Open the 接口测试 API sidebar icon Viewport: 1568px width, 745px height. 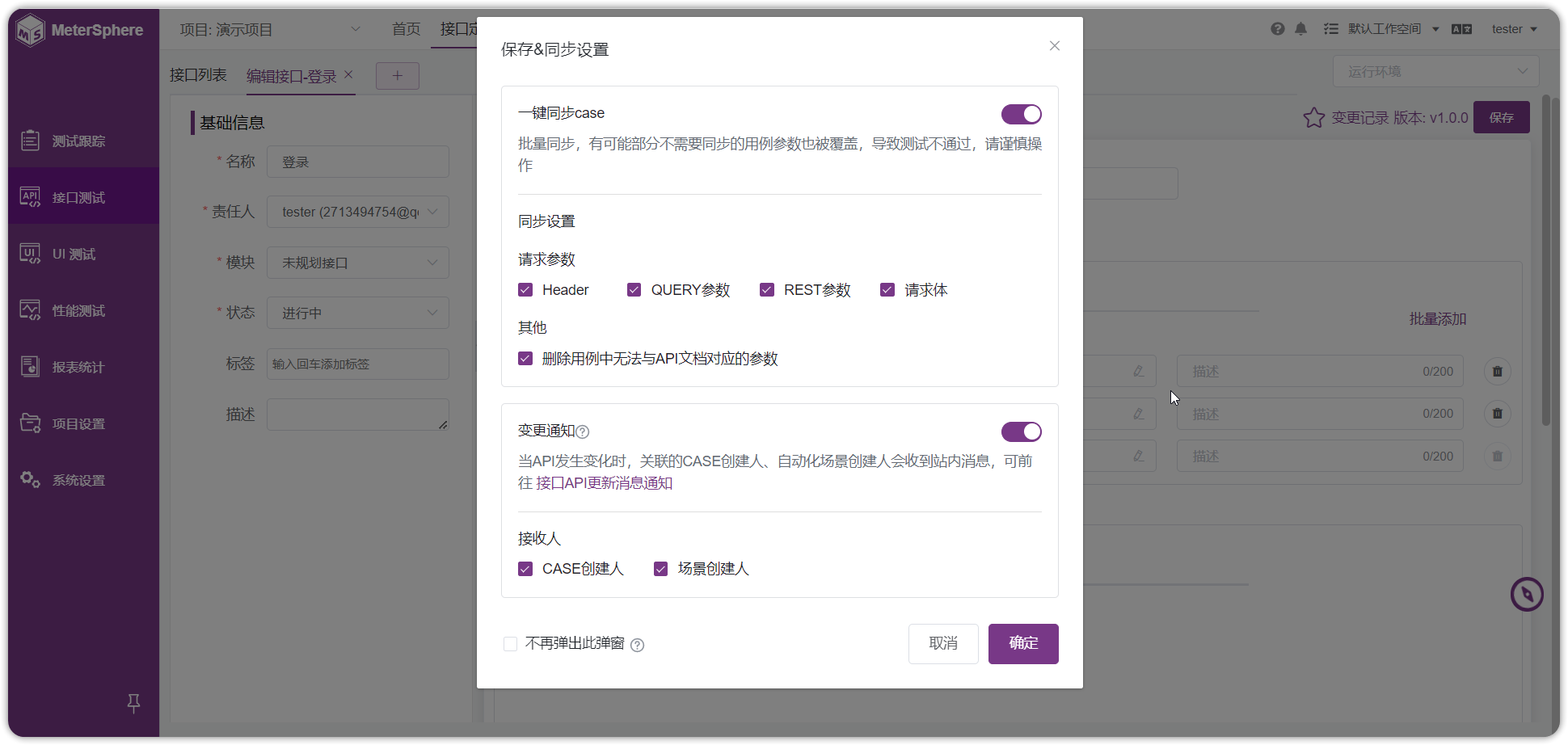pyautogui.click(x=30, y=197)
